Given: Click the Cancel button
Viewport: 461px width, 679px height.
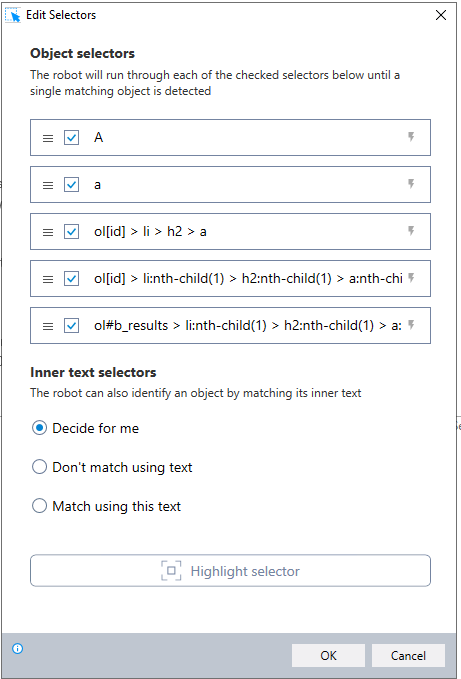Looking at the screenshot, I should (x=408, y=656).
